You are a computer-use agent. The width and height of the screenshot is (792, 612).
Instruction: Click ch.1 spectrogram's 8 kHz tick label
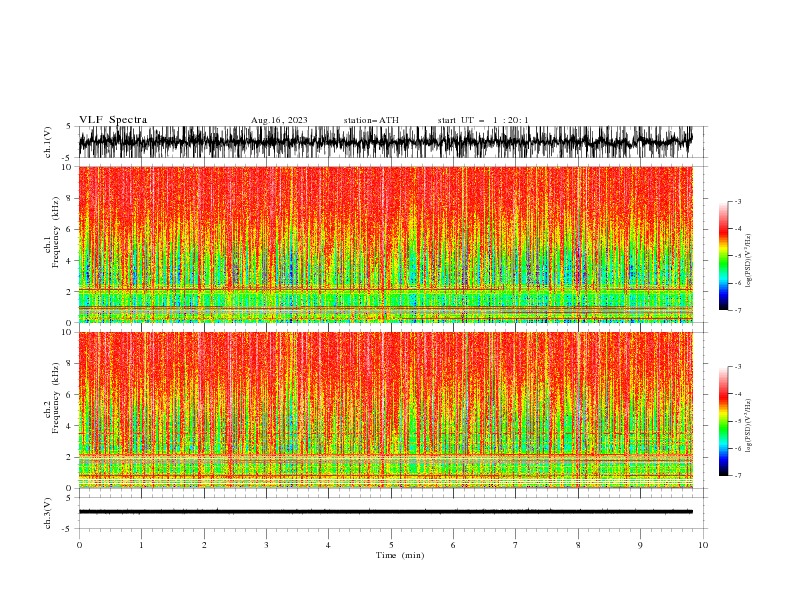click(x=71, y=198)
